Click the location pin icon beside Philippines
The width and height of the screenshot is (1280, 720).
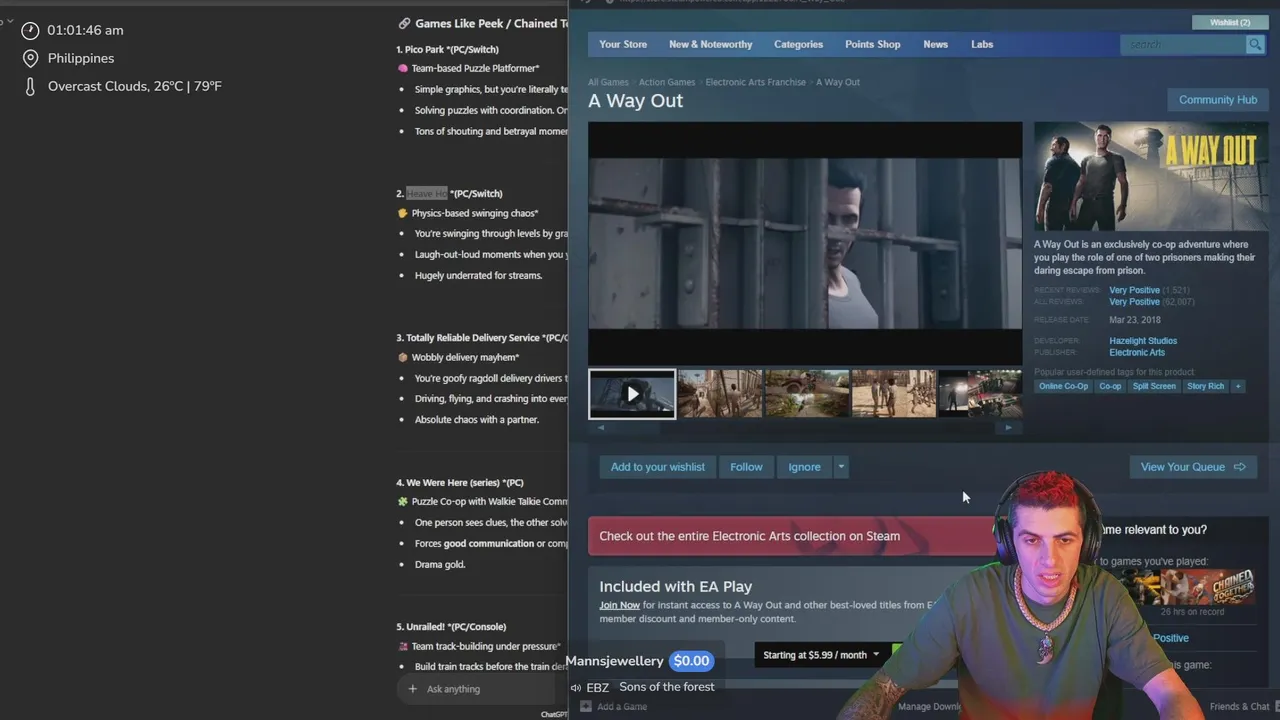[x=30, y=58]
